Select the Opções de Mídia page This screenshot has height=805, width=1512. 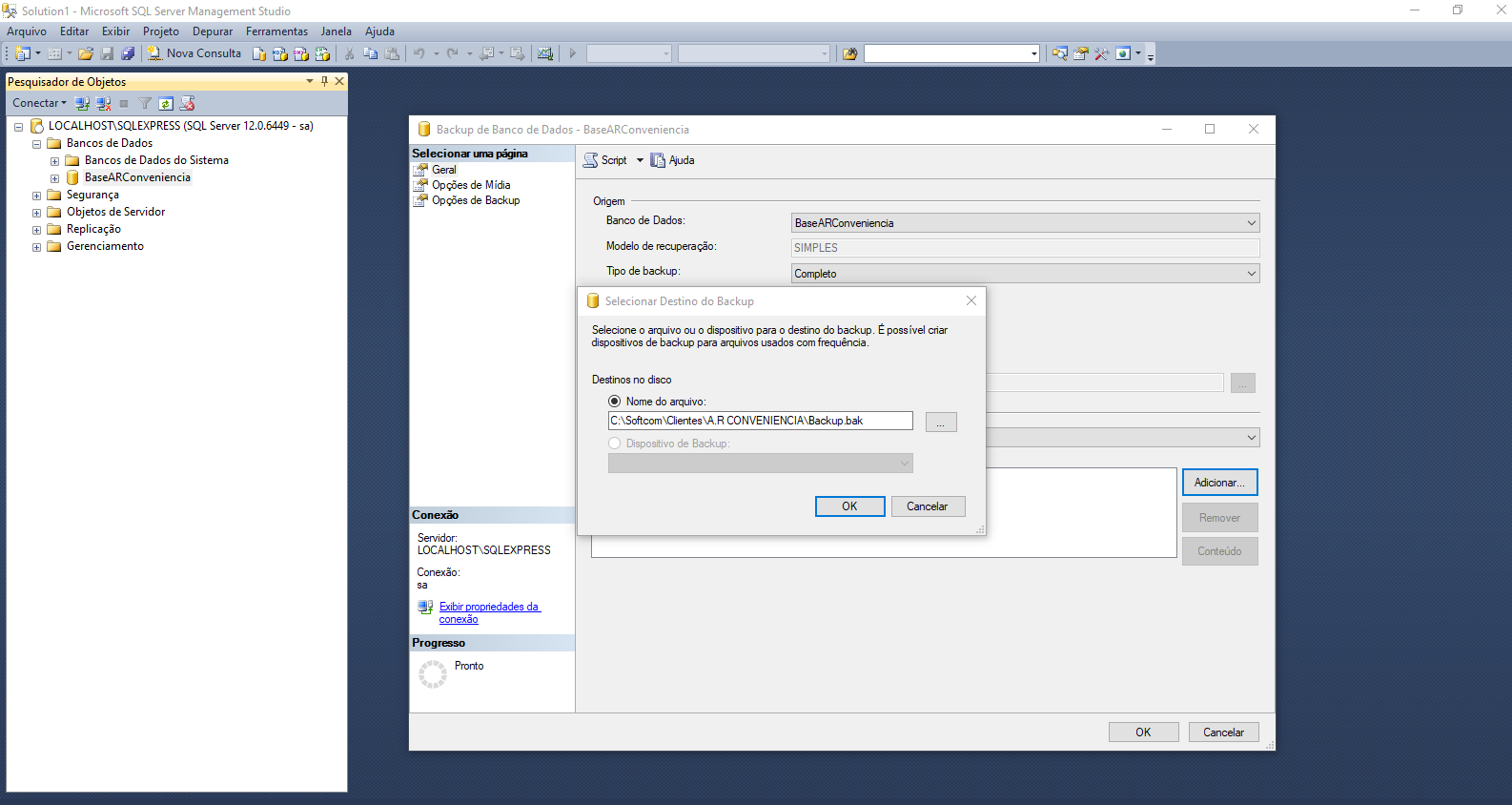[471, 185]
